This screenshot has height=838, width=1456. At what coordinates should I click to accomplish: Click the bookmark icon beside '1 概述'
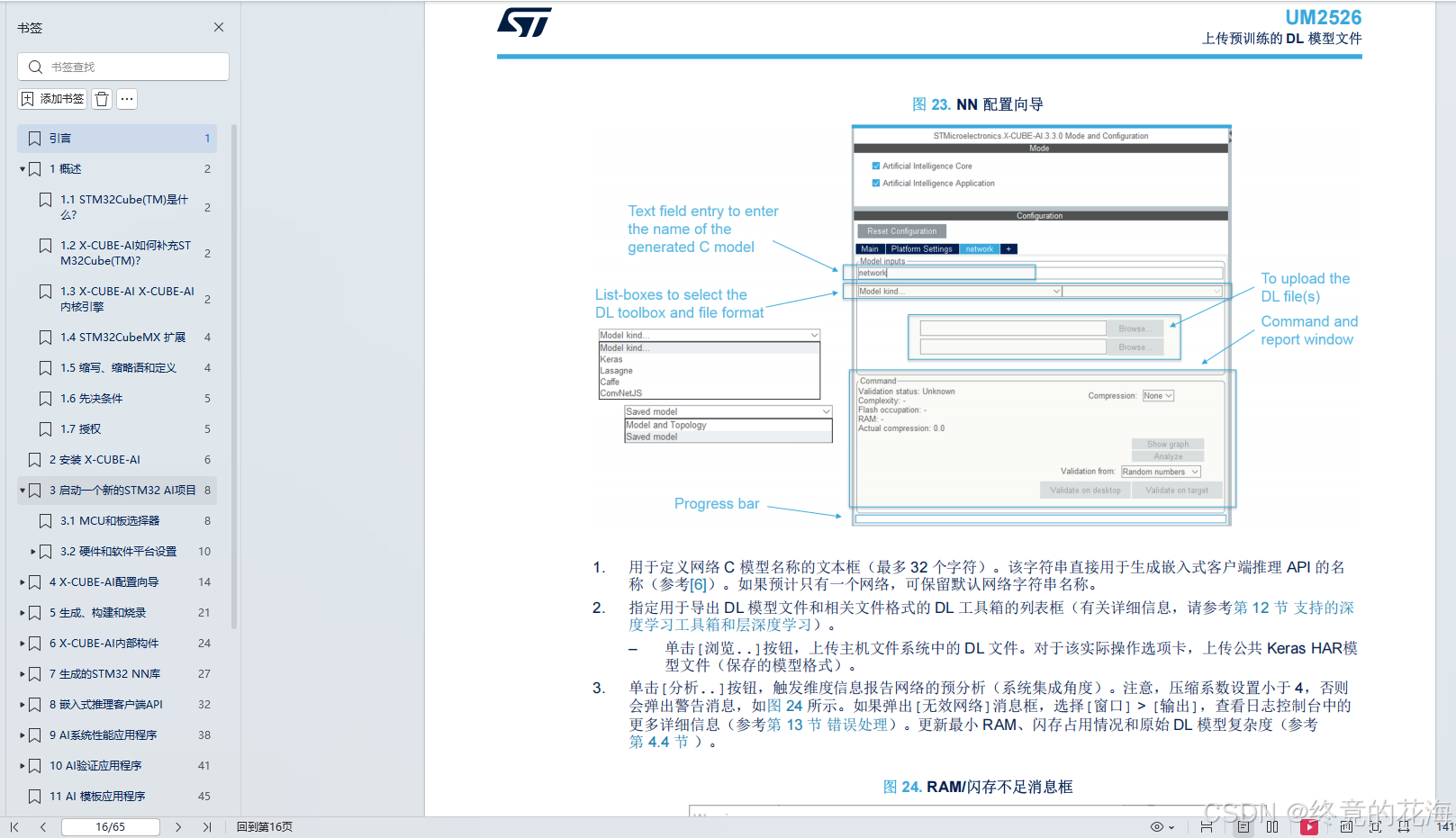tap(35, 169)
